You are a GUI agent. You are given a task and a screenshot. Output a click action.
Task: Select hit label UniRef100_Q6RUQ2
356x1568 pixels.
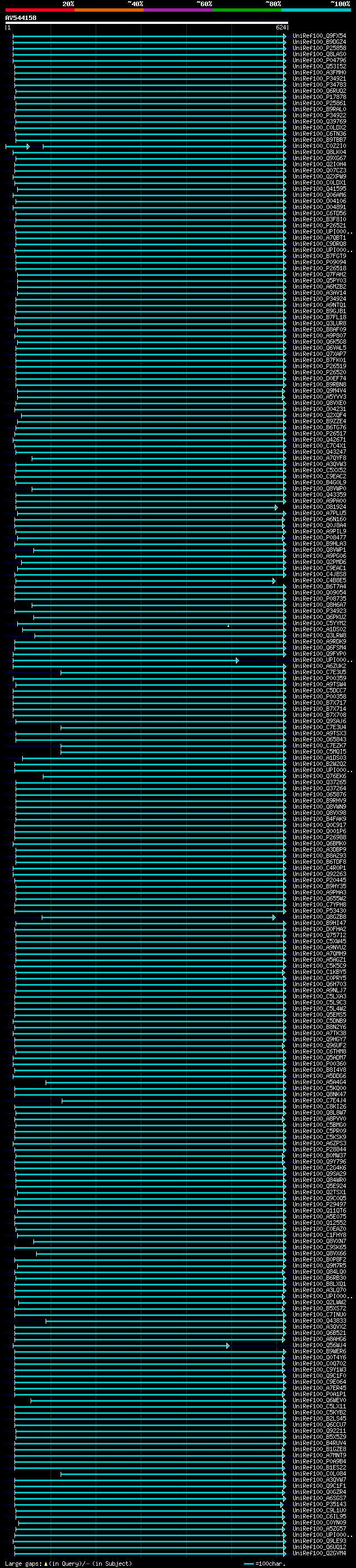click(x=319, y=91)
